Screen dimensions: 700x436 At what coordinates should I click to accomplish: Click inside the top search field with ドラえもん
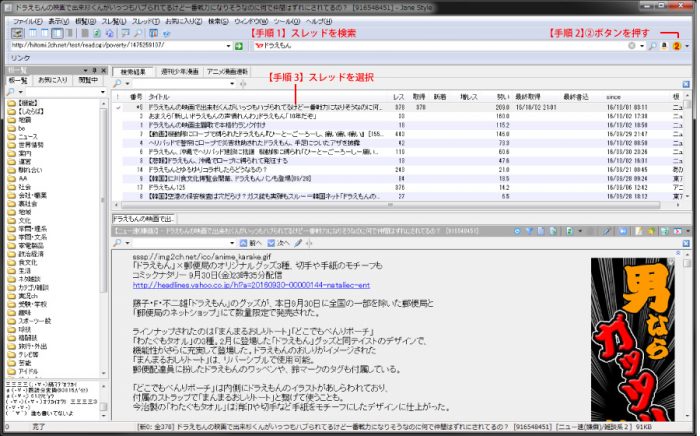click(440, 46)
